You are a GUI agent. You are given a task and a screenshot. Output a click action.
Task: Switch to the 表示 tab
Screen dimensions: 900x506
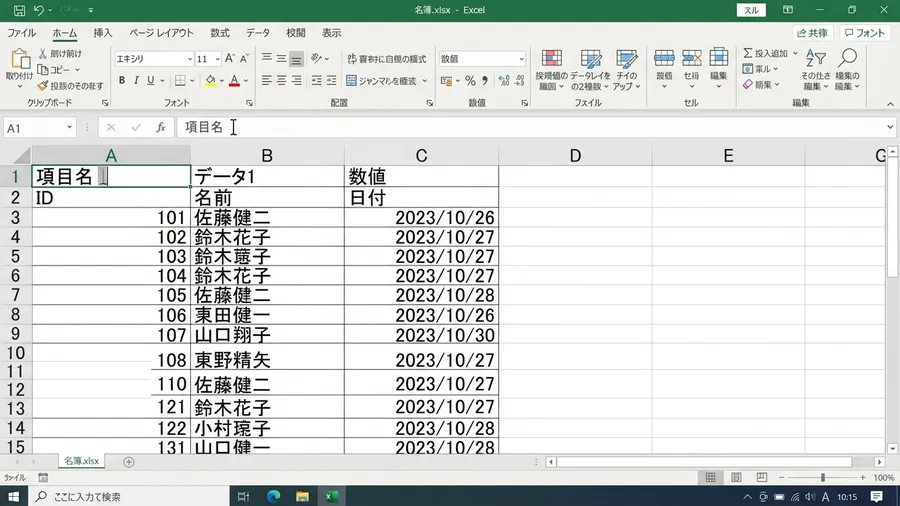click(x=331, y=33)
